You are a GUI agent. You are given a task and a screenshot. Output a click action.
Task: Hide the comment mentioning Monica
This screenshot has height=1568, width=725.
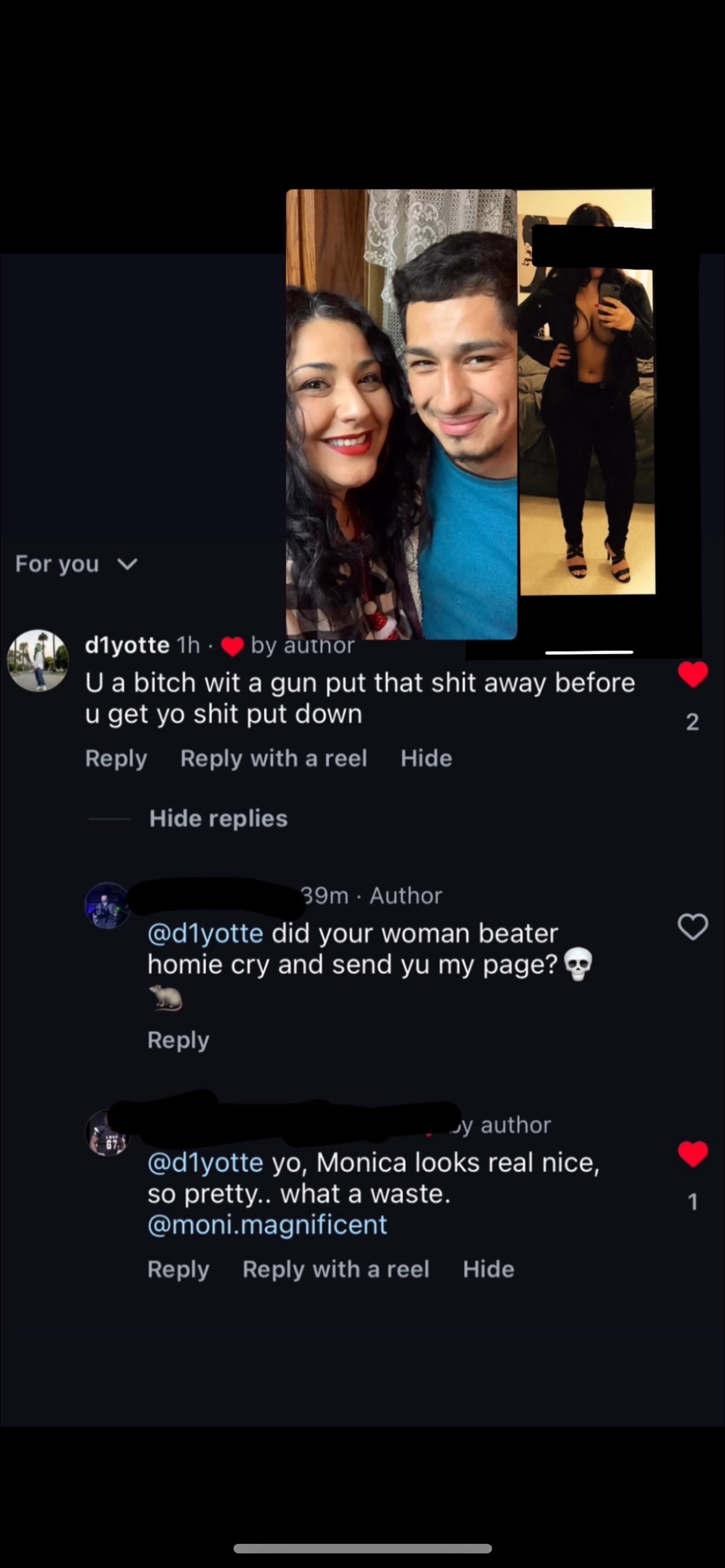point(488,1270)
